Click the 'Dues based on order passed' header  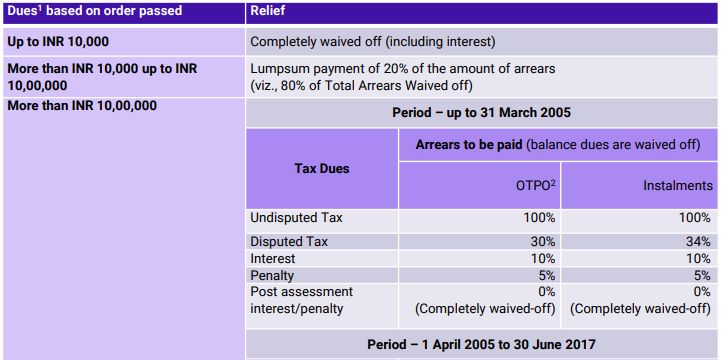tap(95, 11)
